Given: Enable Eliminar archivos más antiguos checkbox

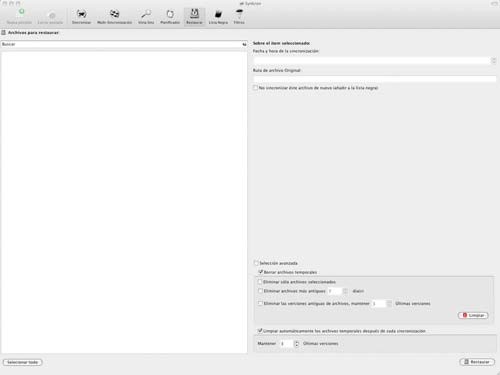Looking at the screenshot, I should tap(260, 291).
